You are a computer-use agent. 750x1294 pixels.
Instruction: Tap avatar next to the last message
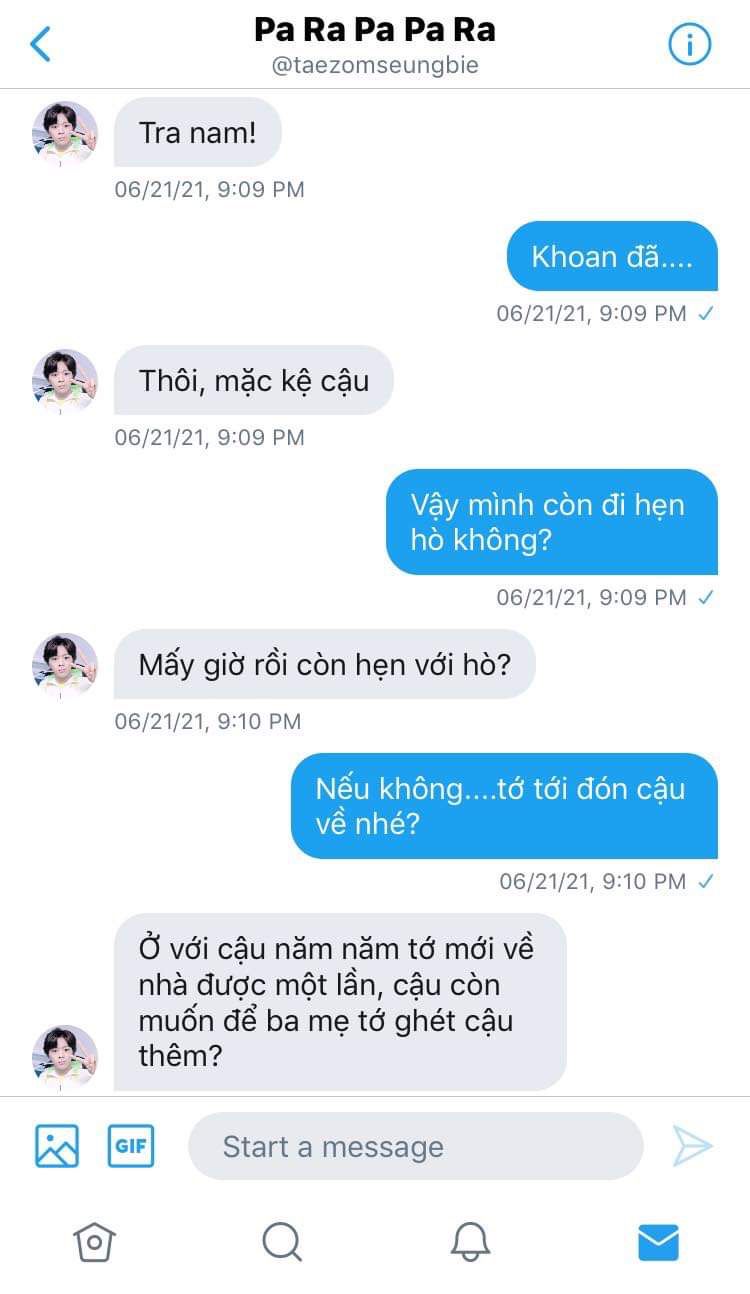point(65,1057)
